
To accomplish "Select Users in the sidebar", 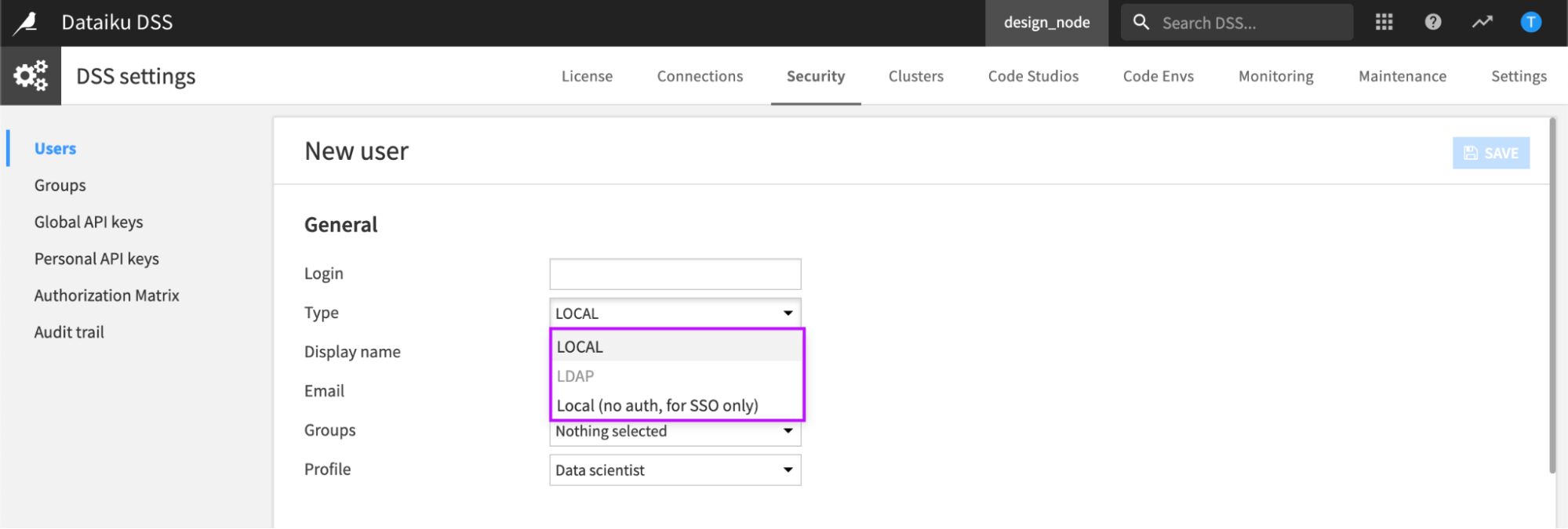I will point(55,149).
